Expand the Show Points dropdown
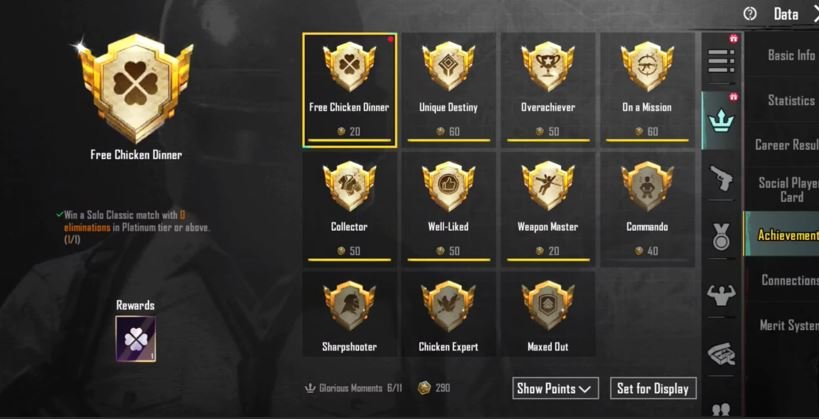 (555, 388)
